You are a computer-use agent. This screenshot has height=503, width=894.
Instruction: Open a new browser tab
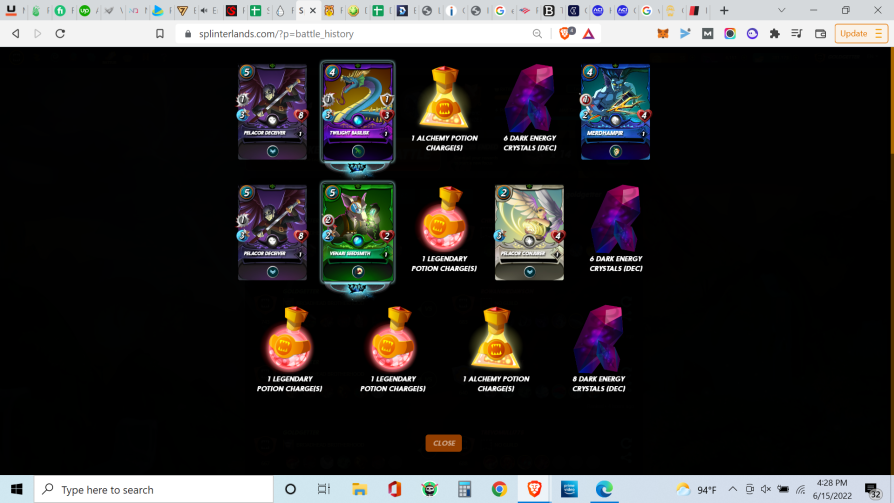pos(724,10)
